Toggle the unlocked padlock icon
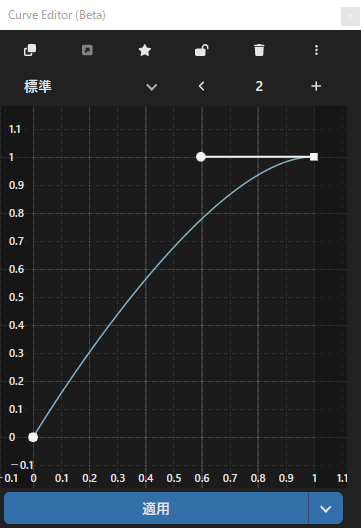Viewport: 361px width, 528px height. [x=202, y=50]
